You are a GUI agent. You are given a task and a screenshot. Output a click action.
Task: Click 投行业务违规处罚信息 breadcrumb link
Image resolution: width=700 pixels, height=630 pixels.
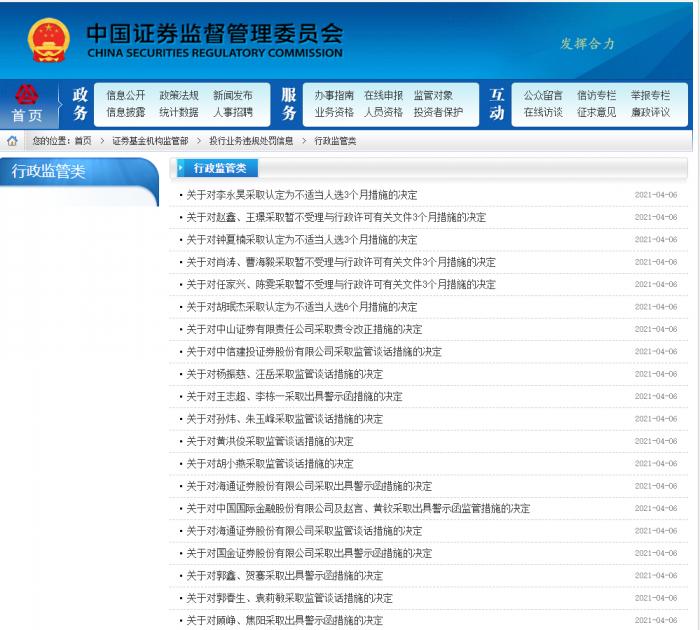click(x=251, y=141)
